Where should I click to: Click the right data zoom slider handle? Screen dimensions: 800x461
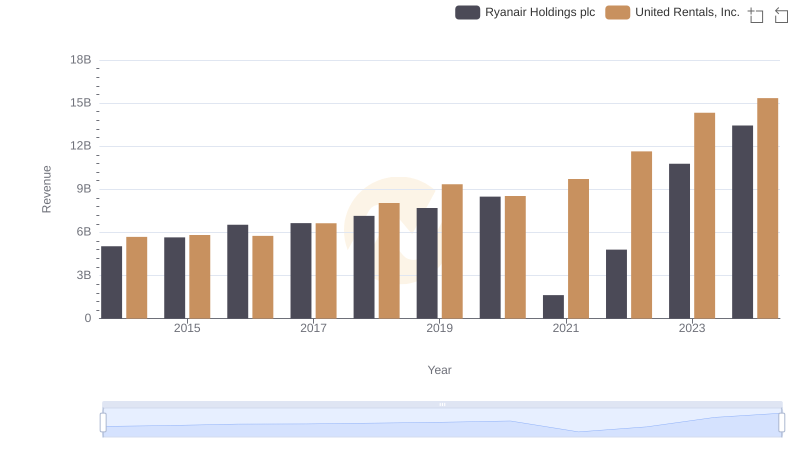(781, 422)
